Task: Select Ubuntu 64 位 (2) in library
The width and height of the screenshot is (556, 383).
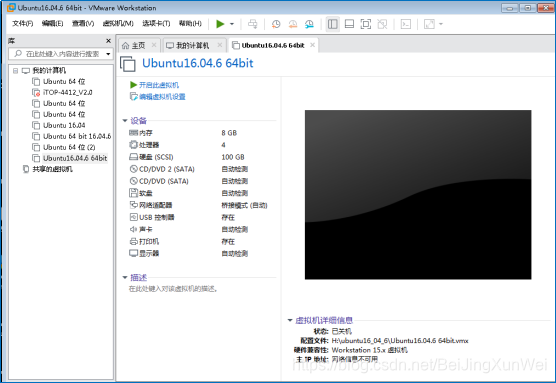Action: tap(69, 148)
